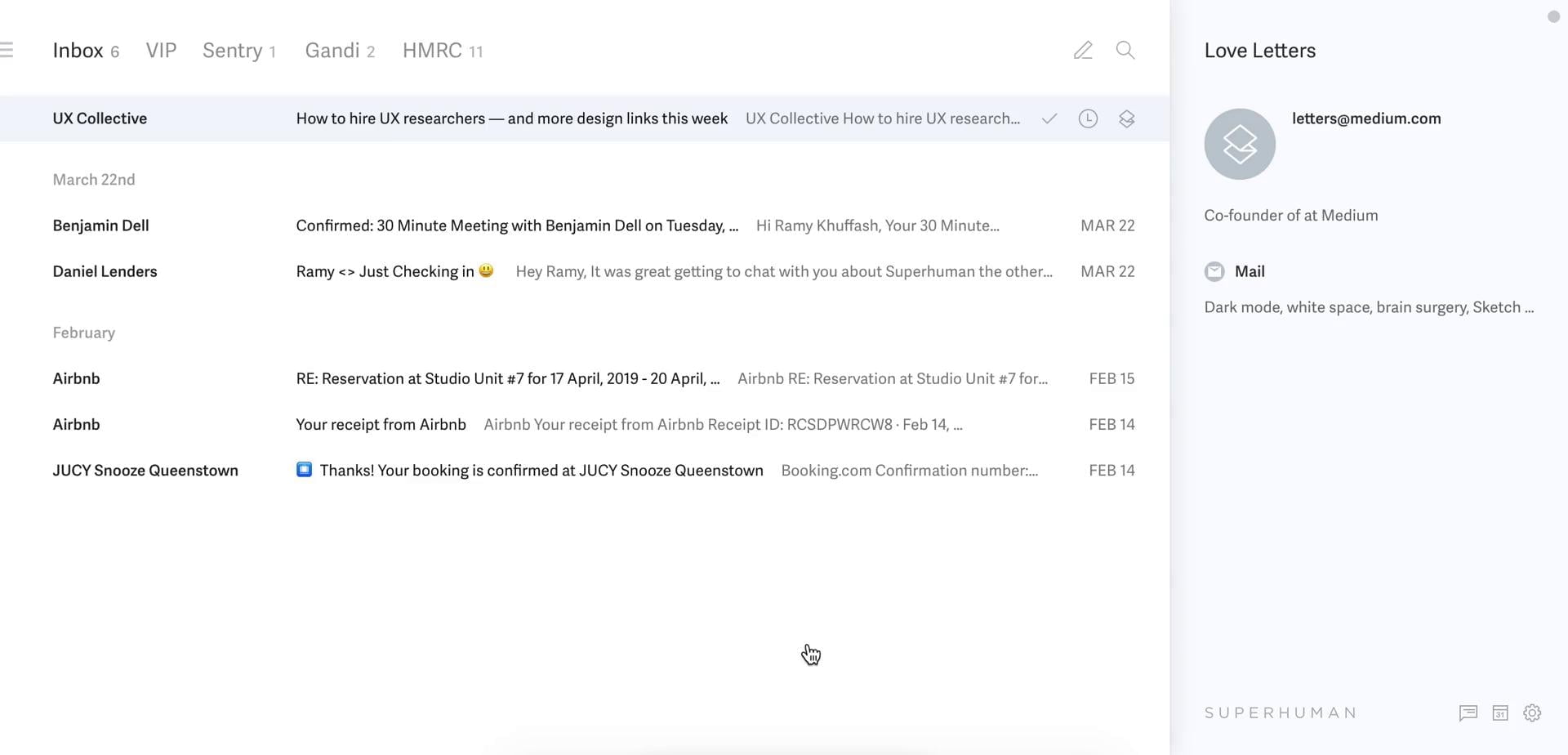Open the Gandi split inbox tab
The height and width of the screenshot is (755, 1568).
point(340,51)
